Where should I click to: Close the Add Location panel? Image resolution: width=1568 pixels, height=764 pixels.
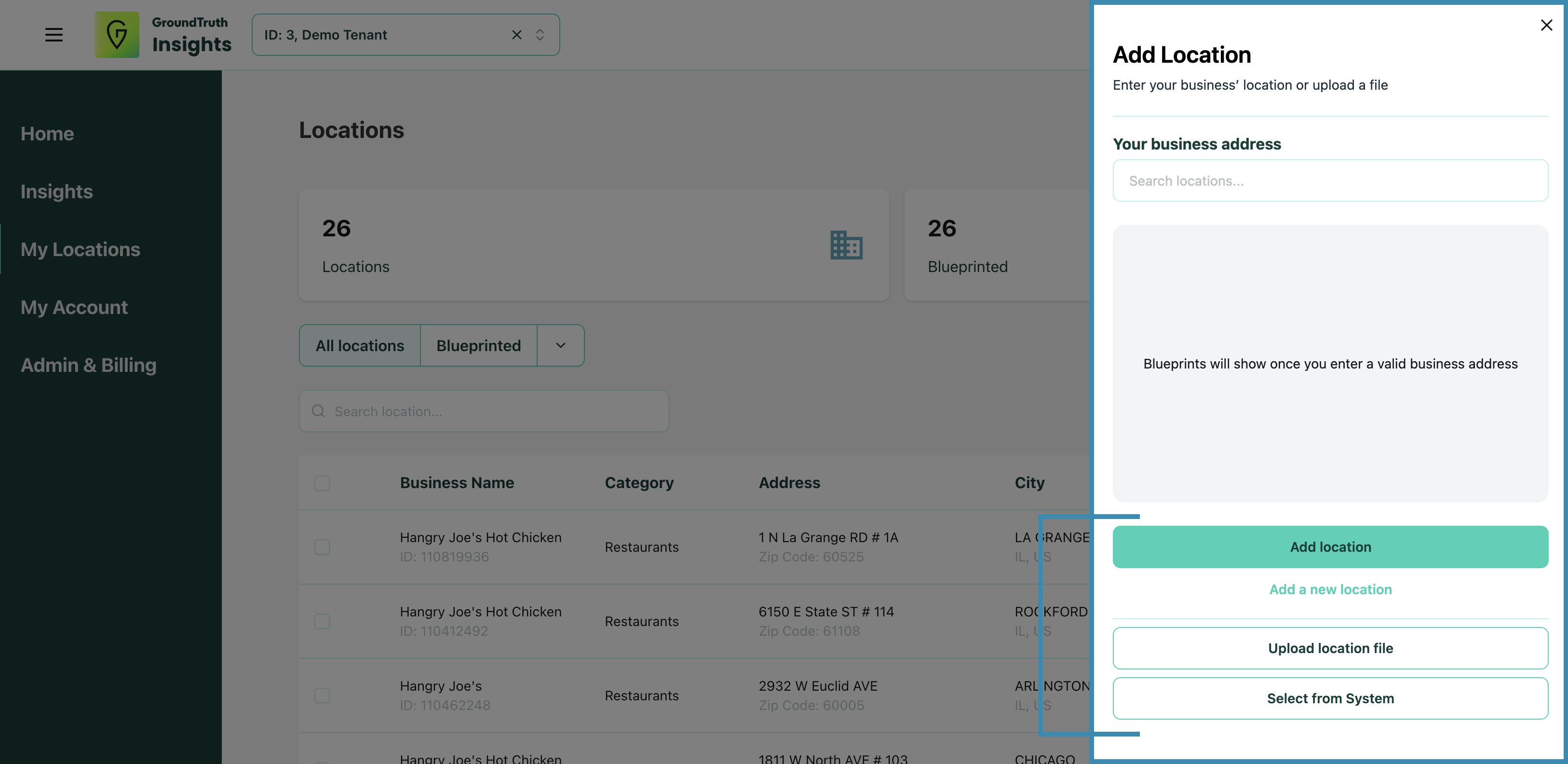(x=1546, y=25)
